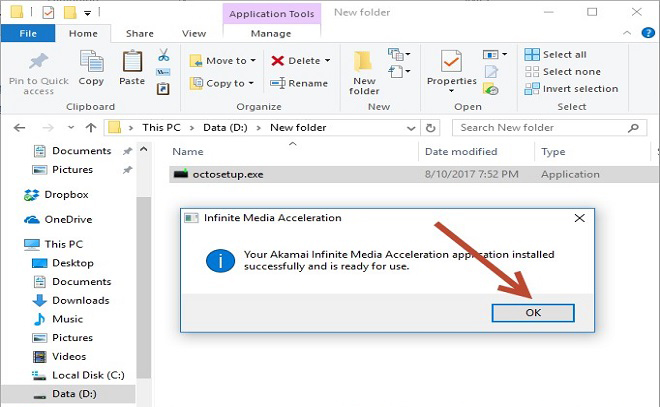Open the pinned Pictures quick access item
The image size is (660, 407).
coord(72,170)
